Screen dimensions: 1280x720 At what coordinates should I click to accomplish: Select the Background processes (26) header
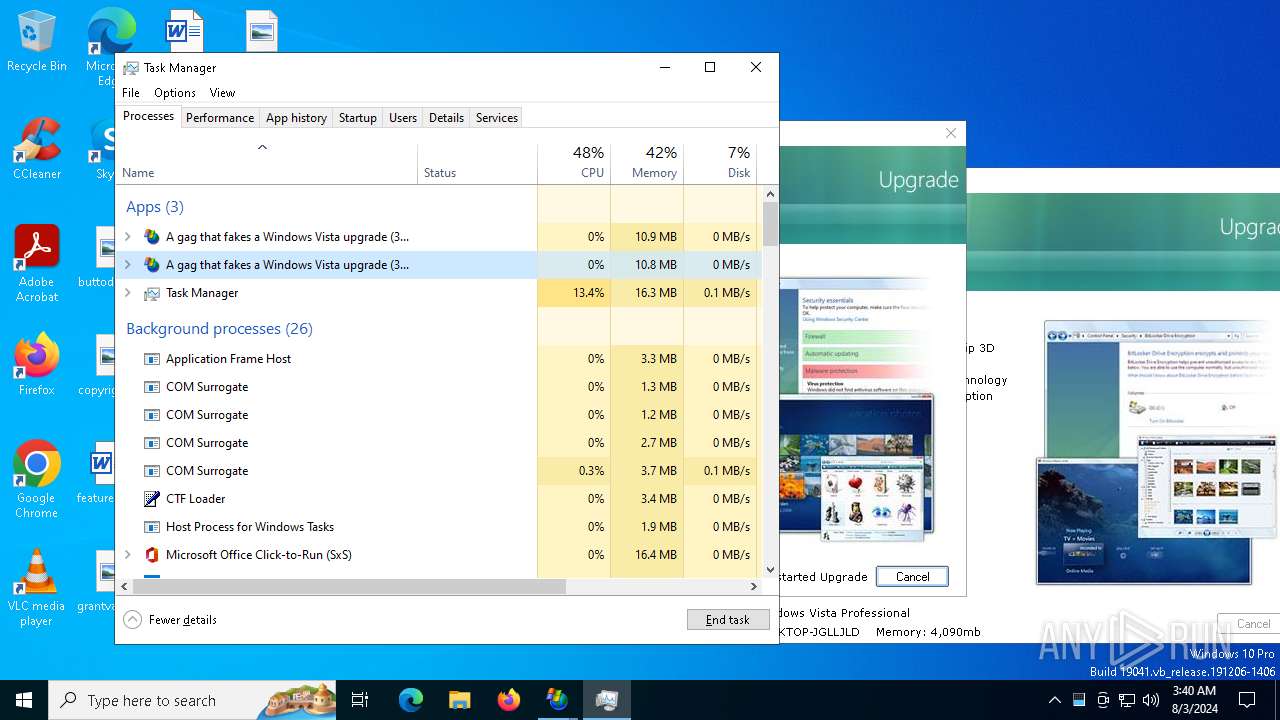pyautogui.click(x=219, y=329)
